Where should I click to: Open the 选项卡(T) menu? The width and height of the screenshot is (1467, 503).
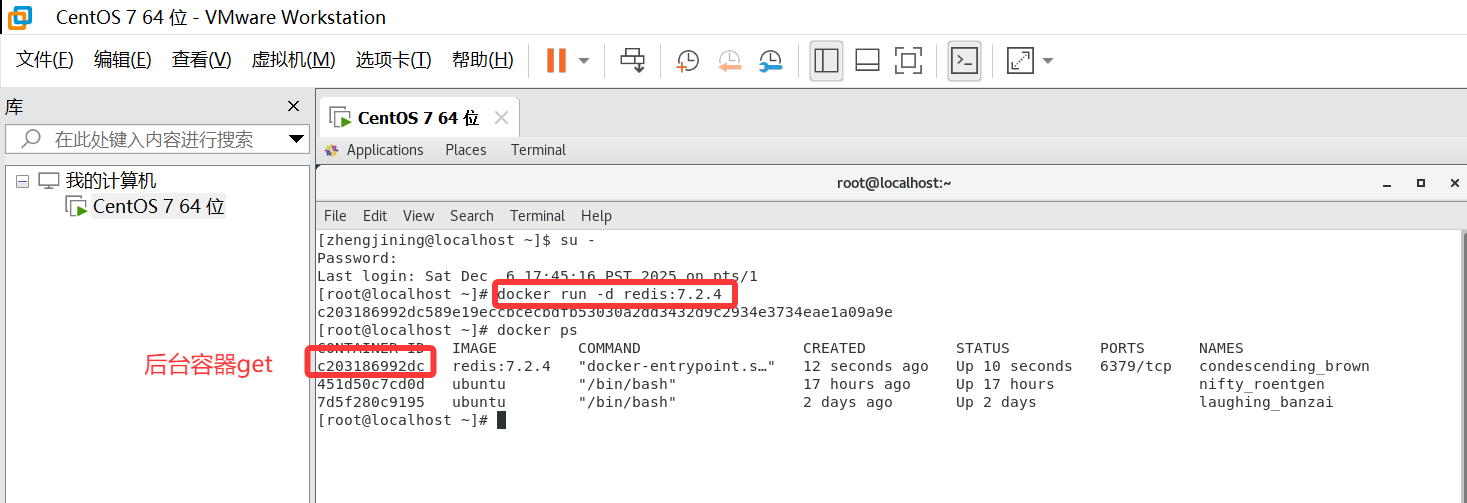pos(393,60)
